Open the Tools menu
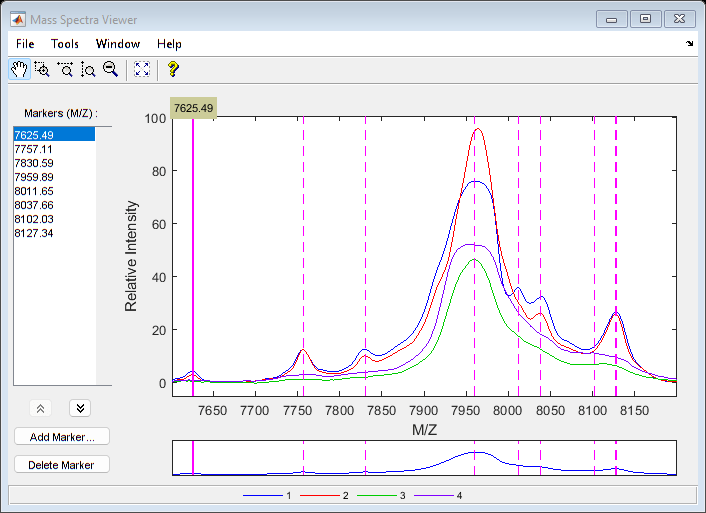This screenshot has width=706, height=513. [x=65, y=44]
